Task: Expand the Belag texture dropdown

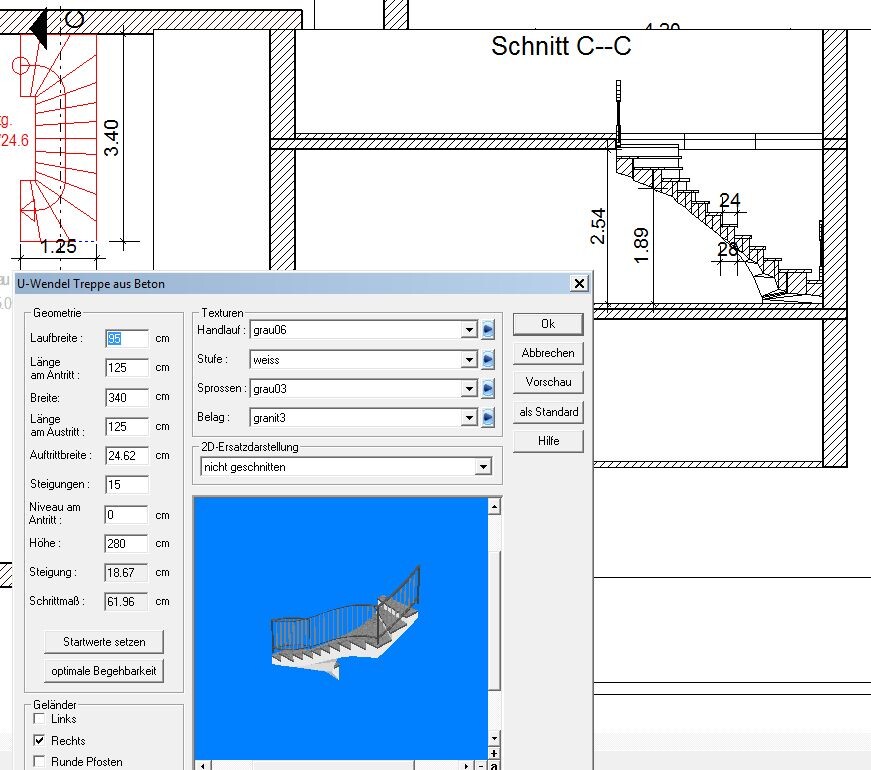Action: [x=469, y=418]
